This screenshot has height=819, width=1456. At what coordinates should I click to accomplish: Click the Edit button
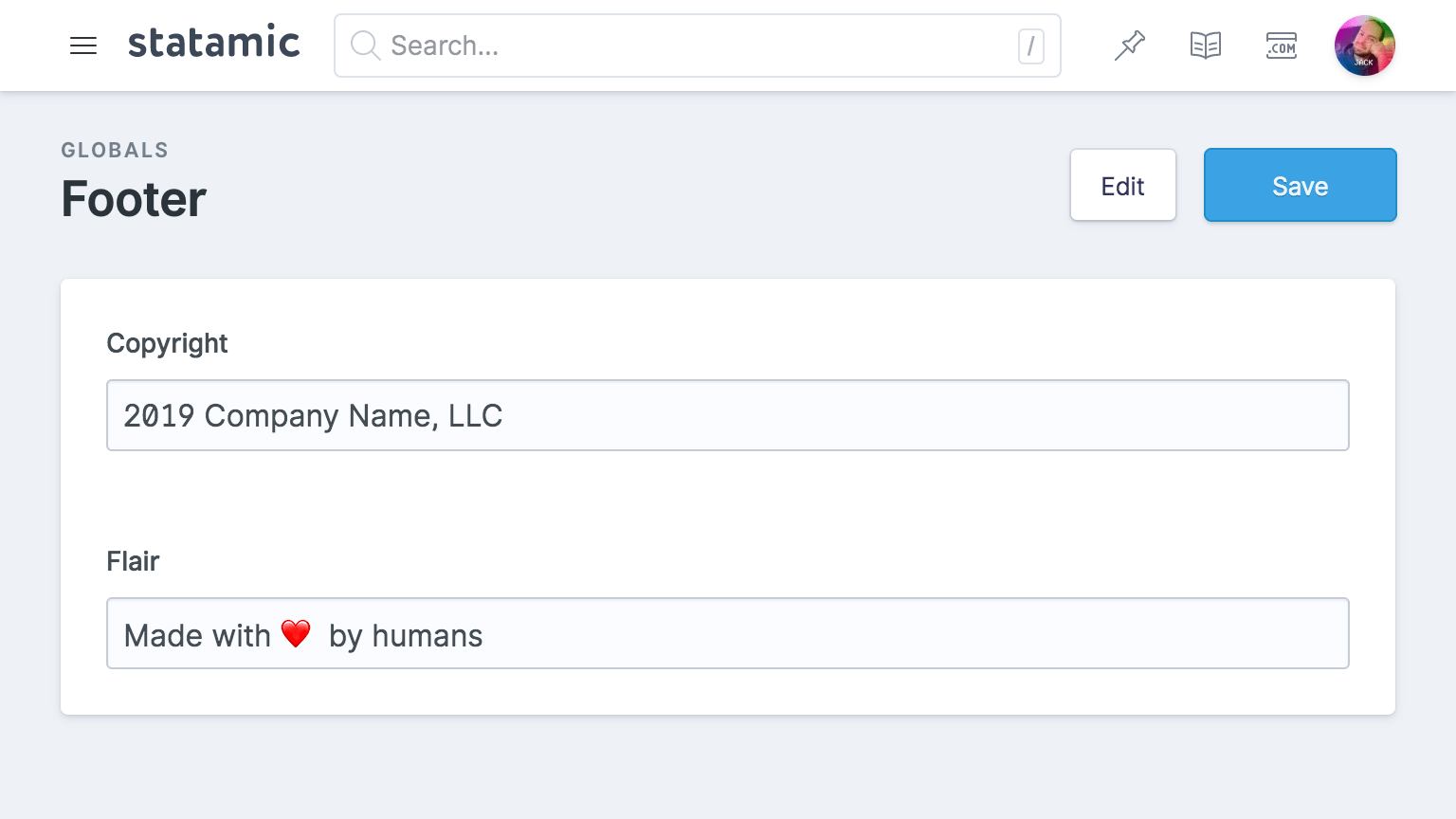pyautogui.click(x=1122, y=185)
